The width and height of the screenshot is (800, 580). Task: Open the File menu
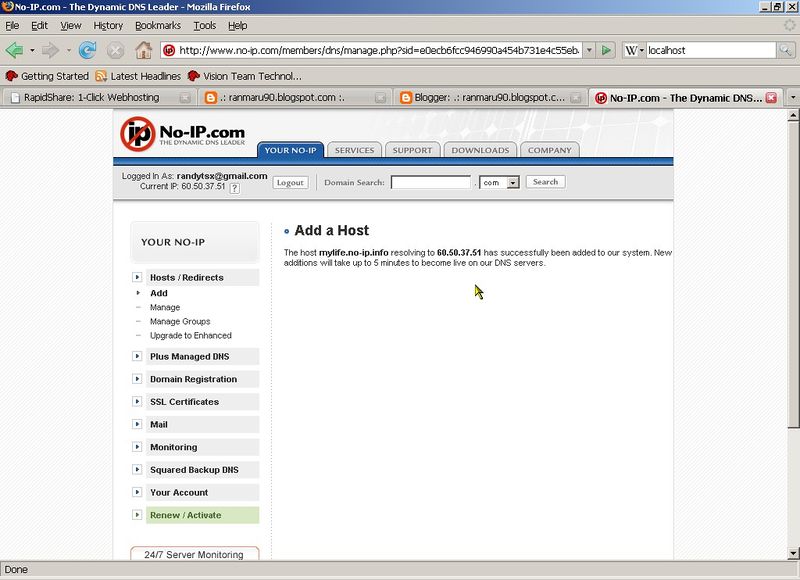pos(12,26)
